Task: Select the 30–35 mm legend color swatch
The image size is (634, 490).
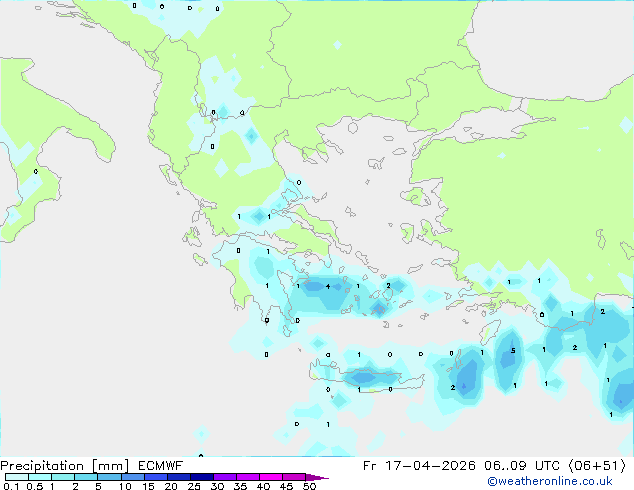Action: 225,477
